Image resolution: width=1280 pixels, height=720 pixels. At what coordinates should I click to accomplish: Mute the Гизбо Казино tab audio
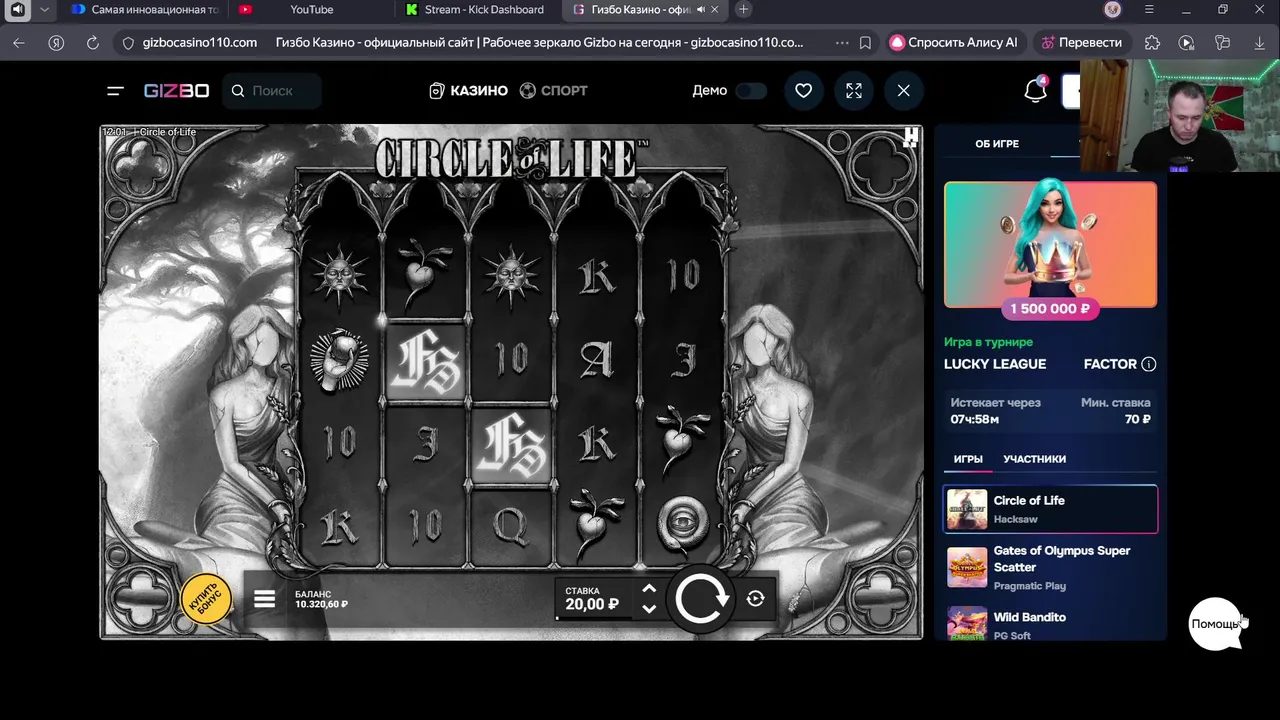pos(701,10)
